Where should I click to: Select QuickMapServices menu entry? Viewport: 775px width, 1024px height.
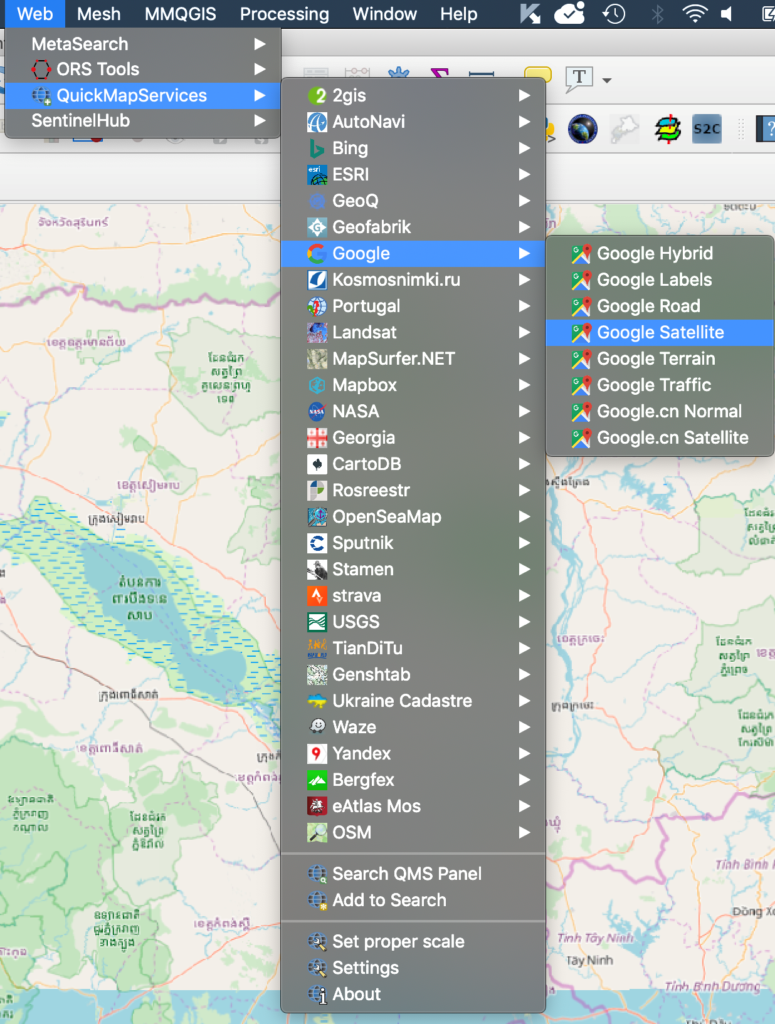(142, 95)
